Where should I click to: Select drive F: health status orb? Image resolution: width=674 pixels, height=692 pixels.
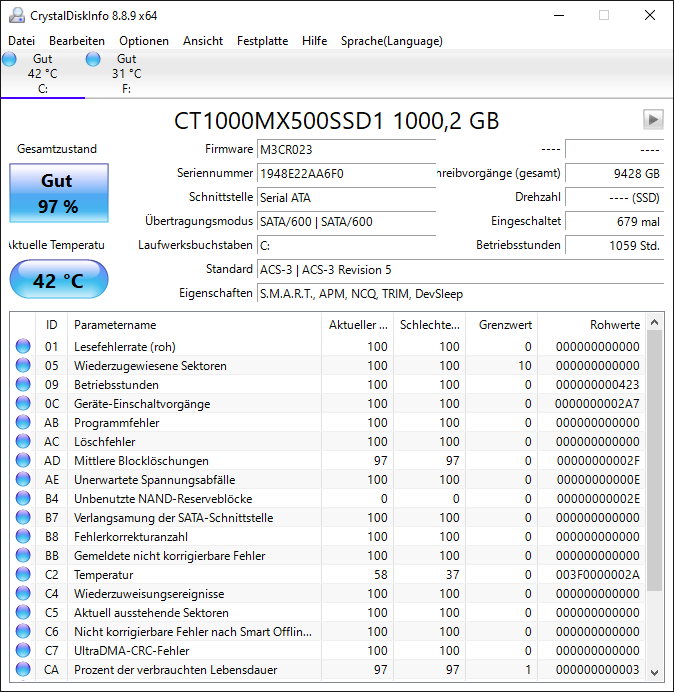93,59
